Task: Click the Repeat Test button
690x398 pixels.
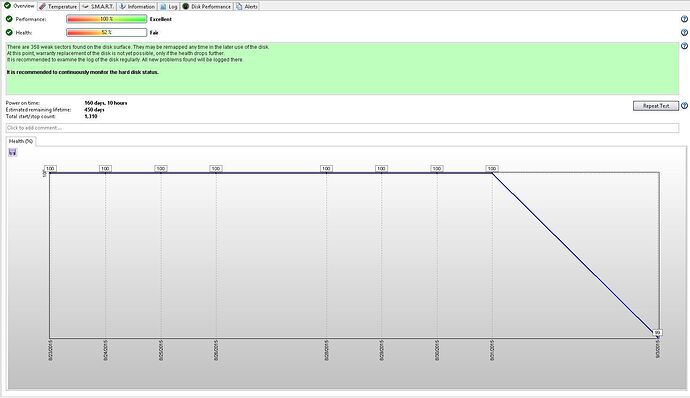Action: pyautogui.click(x=656, y=106)
